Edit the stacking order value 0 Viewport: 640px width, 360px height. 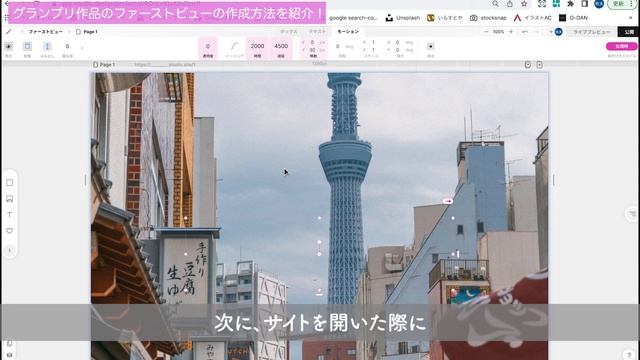coord(67,47)
